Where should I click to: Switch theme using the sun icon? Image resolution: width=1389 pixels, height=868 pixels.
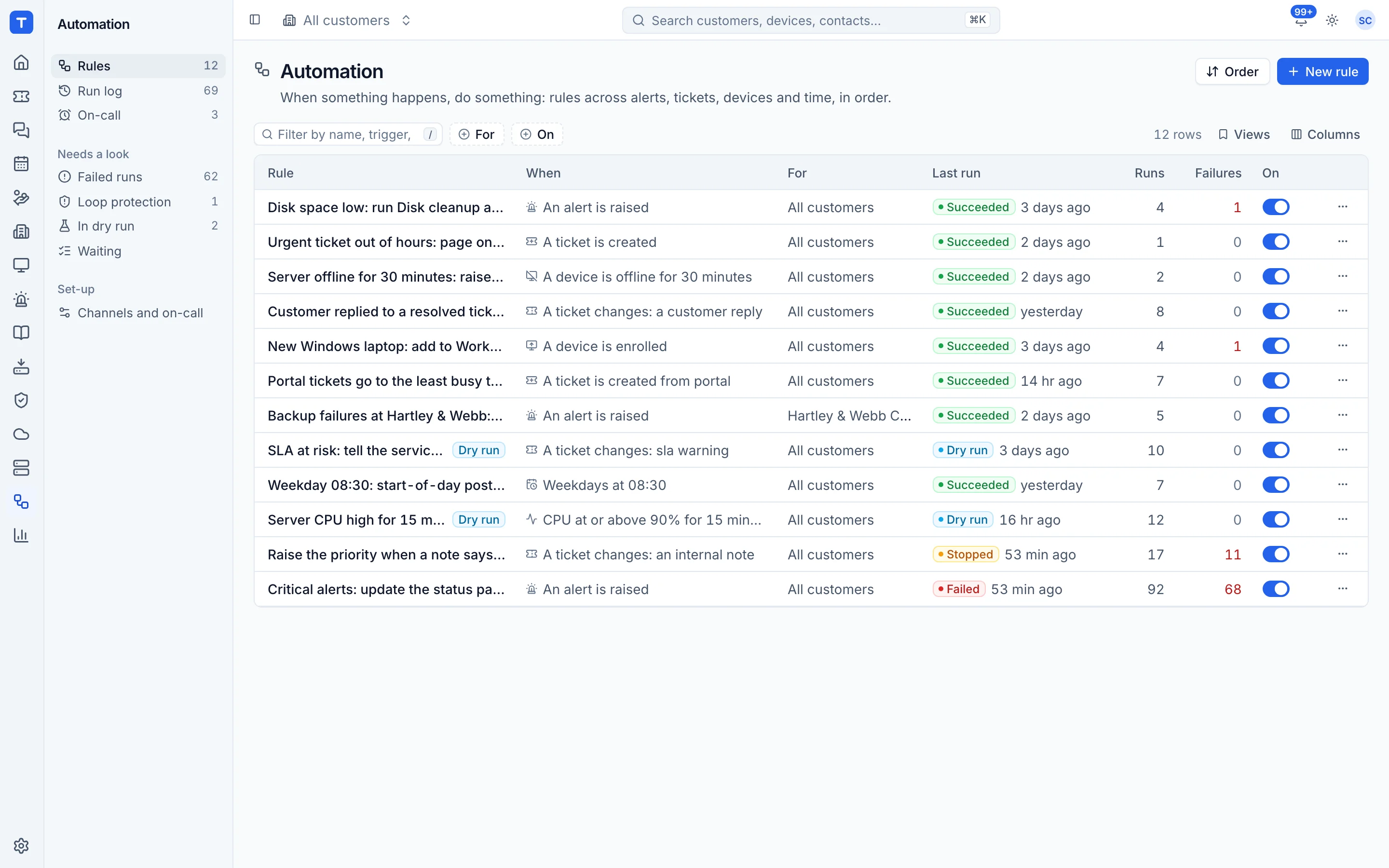coord(1332,21)
